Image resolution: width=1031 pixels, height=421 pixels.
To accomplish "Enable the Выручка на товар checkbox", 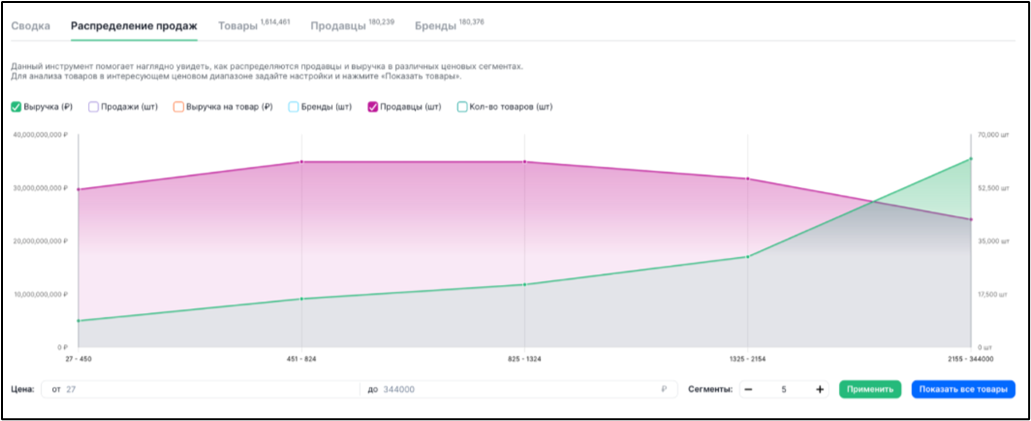I will tap(178, 107).
